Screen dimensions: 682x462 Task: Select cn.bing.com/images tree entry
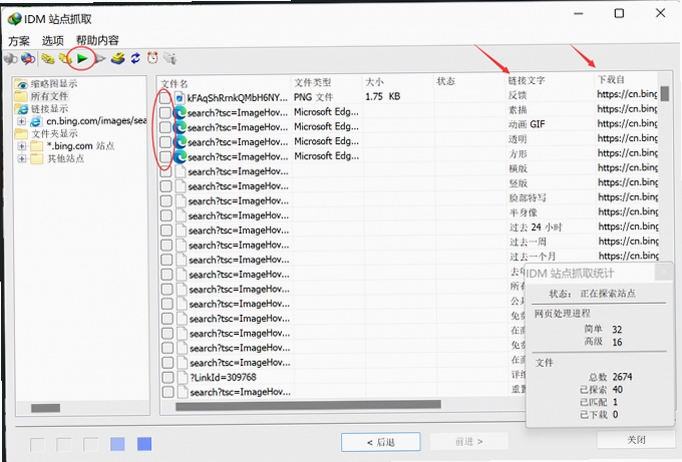[96, 121]
